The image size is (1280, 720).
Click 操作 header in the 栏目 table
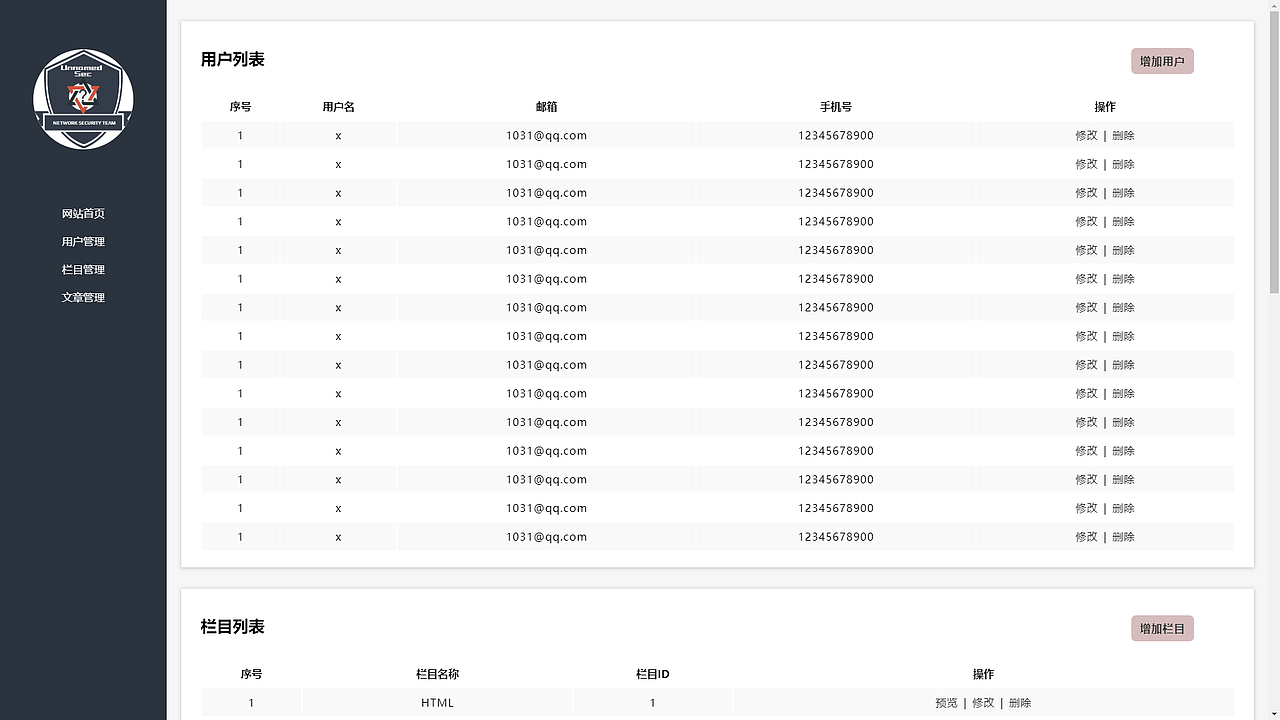tap(983, 674)
